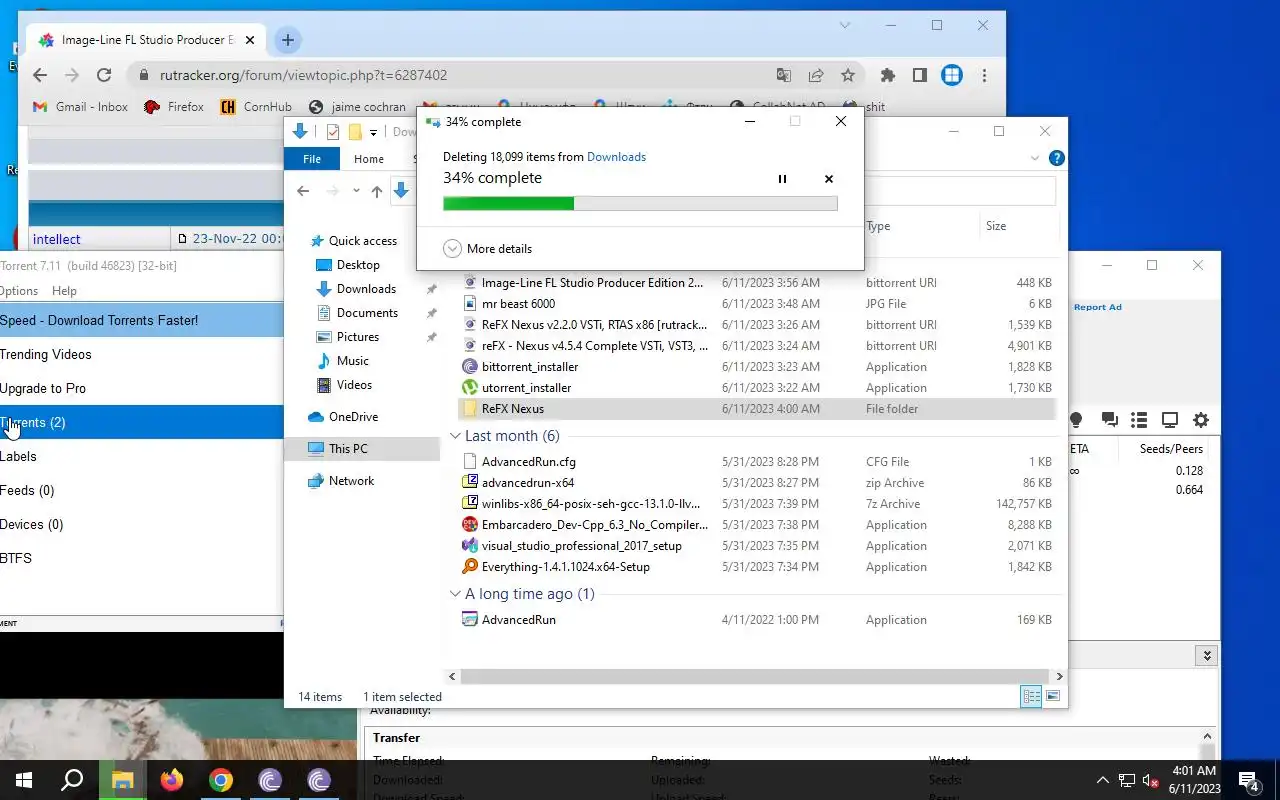1280x800 pixels.
Task: Unpin Pictures from Quick access
Action: coord(431,337)
